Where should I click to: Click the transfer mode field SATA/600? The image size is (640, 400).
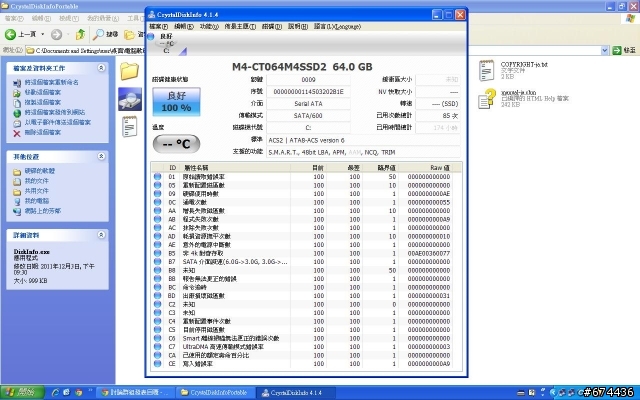pos(308,116)
